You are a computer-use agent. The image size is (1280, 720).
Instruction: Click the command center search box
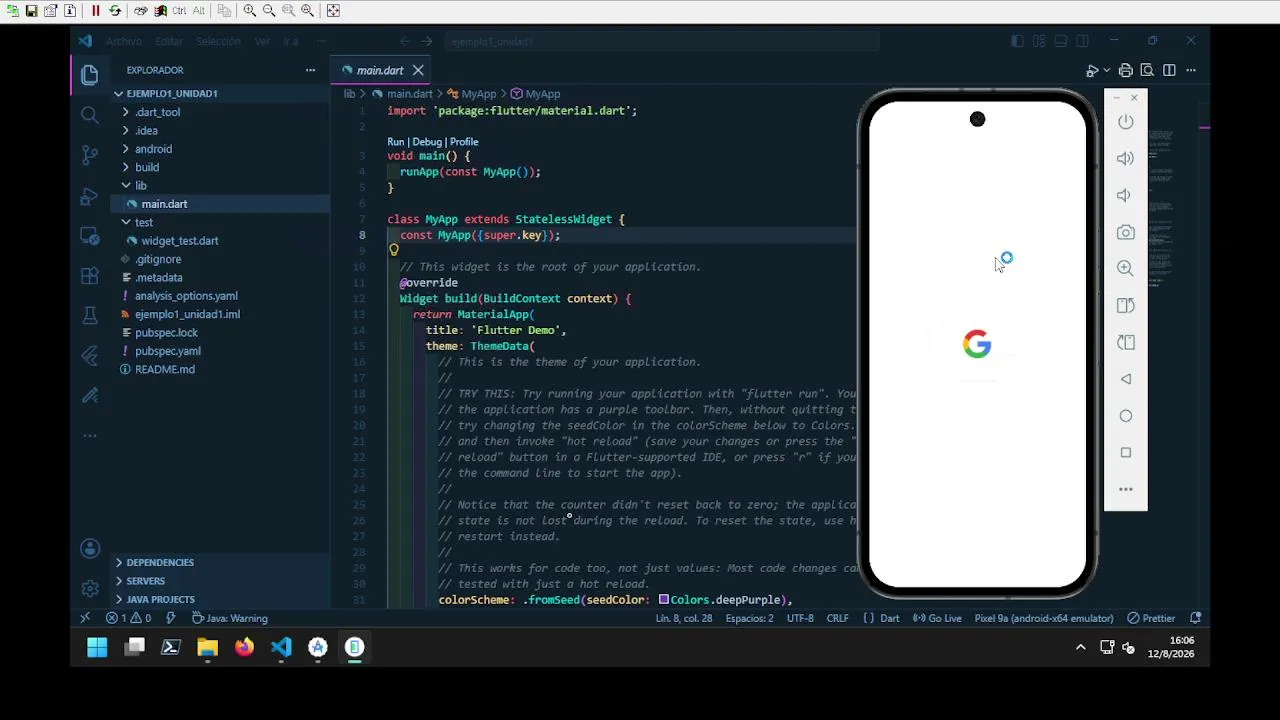click(x=660, y=41)
